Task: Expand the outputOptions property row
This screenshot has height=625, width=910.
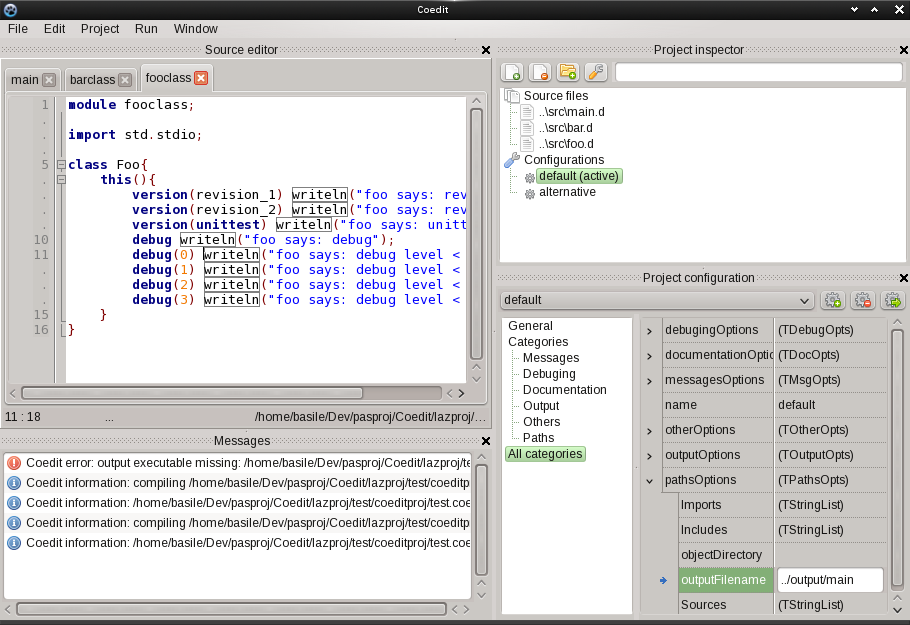Action: pos(650,455)
